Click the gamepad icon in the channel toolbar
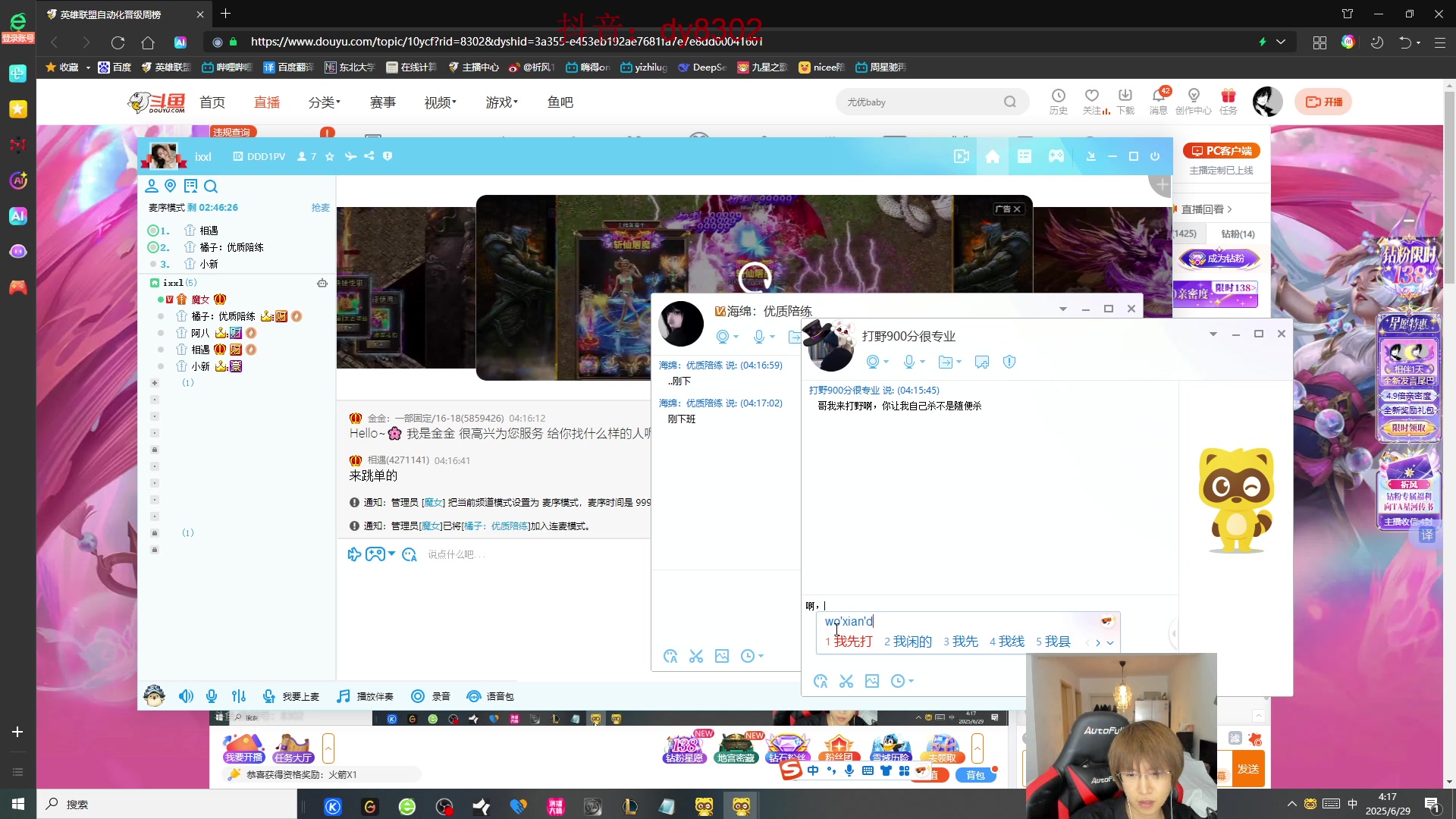1456x819 pixels. point(1056,156)
